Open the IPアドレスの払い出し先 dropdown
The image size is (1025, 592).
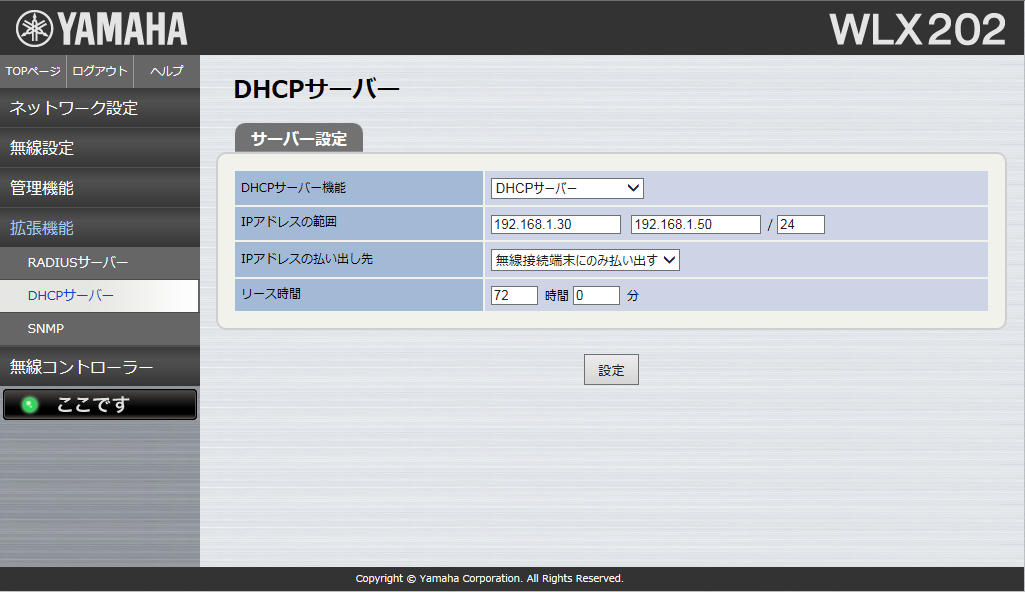pyautogui.click(x=583, y=259)
